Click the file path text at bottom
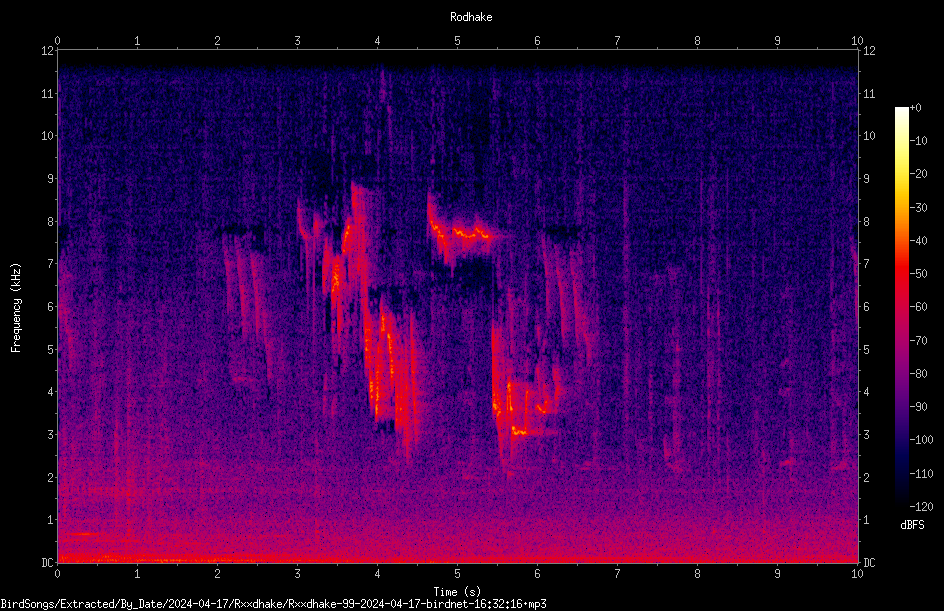Screen dimensions: 944x611 point(273,604)
